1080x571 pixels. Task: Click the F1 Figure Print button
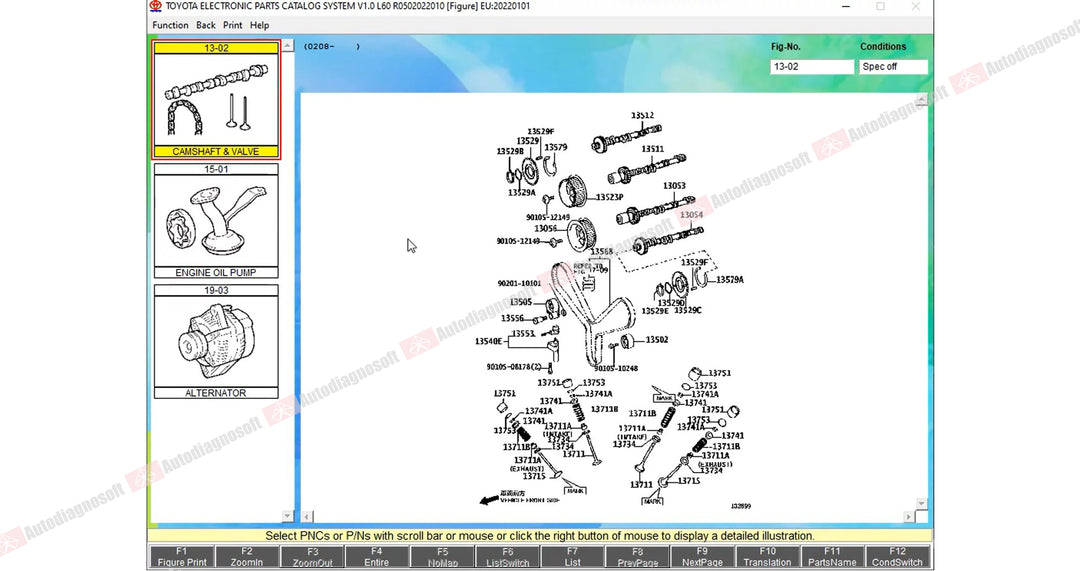(x=181, y=557)
